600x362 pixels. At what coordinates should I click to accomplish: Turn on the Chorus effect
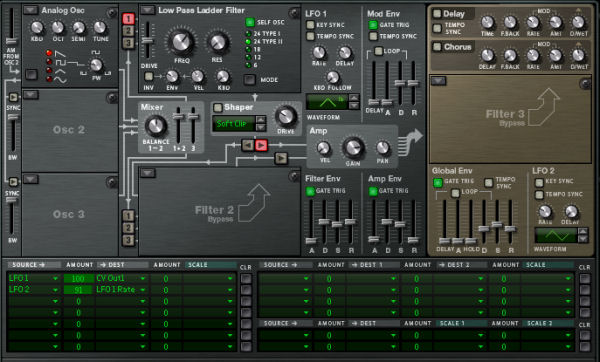click(x=437, y=47)
